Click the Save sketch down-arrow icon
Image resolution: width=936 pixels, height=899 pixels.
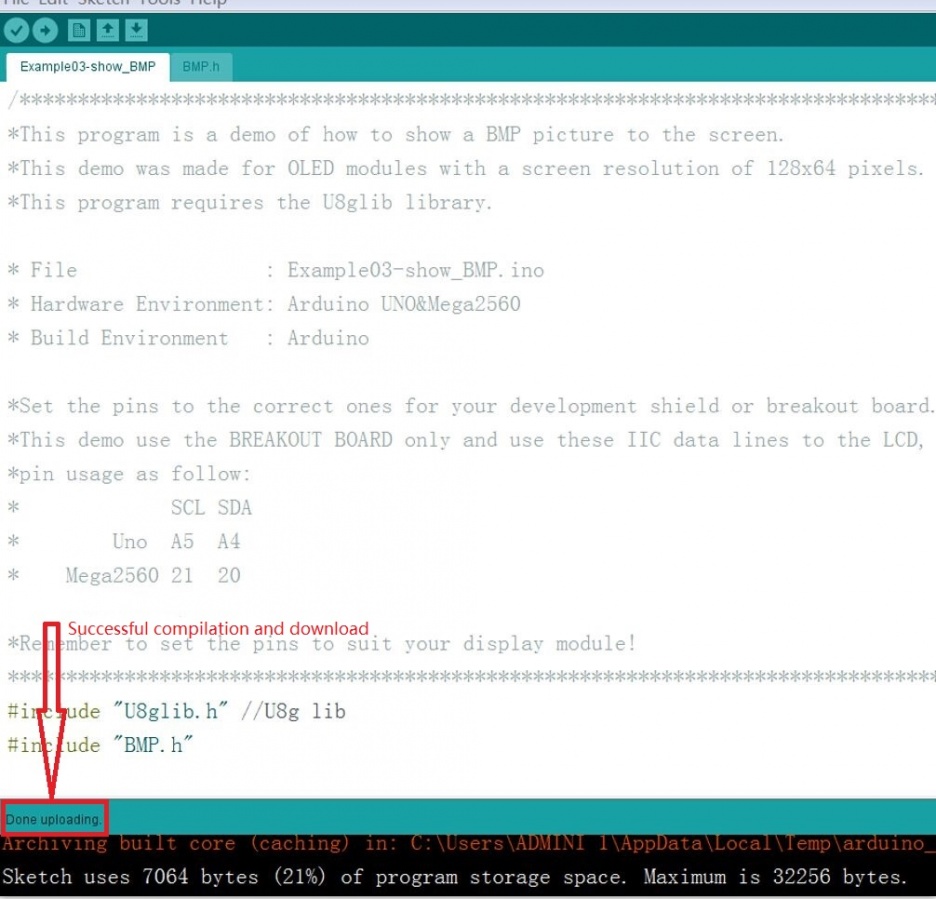(136, 30)
